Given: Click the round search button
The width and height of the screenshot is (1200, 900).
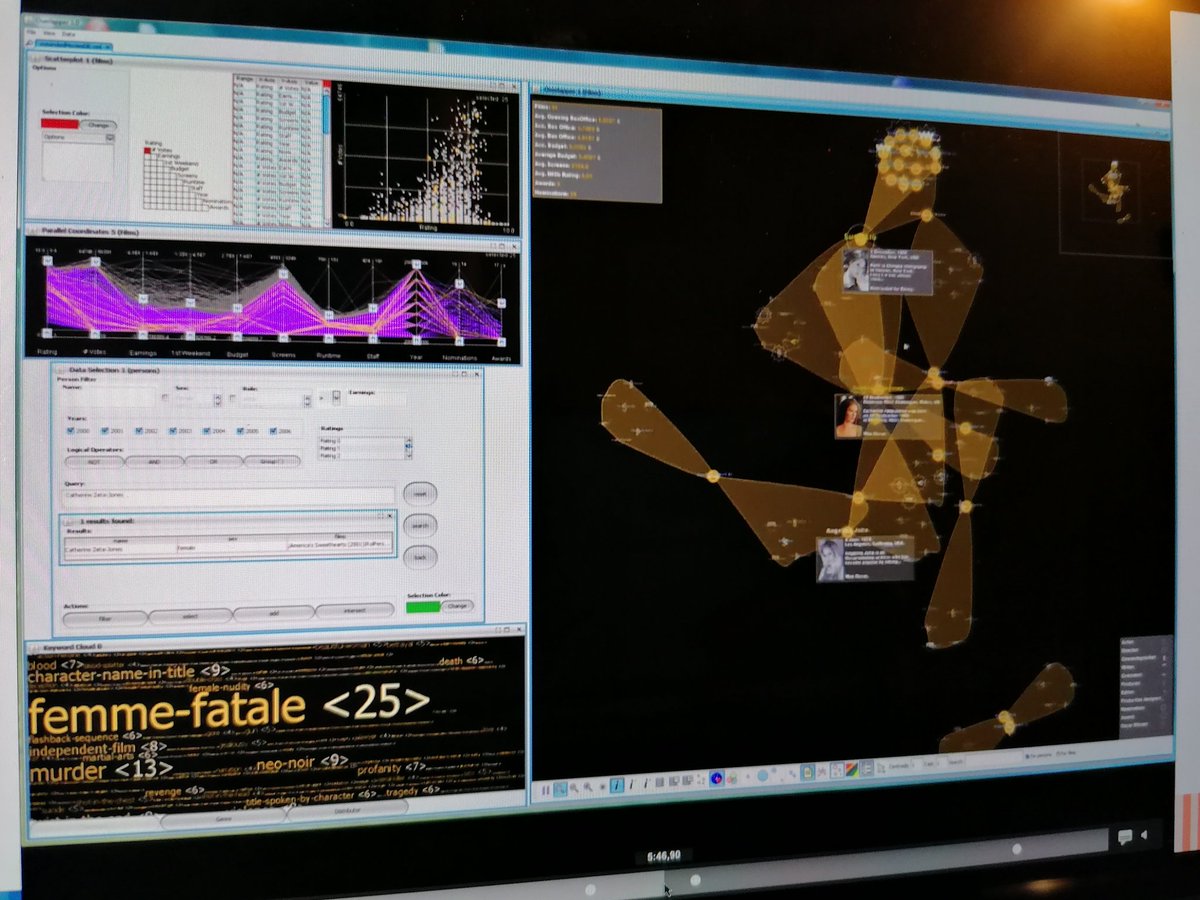Looking at the screenshot, I should coord(420,525).
